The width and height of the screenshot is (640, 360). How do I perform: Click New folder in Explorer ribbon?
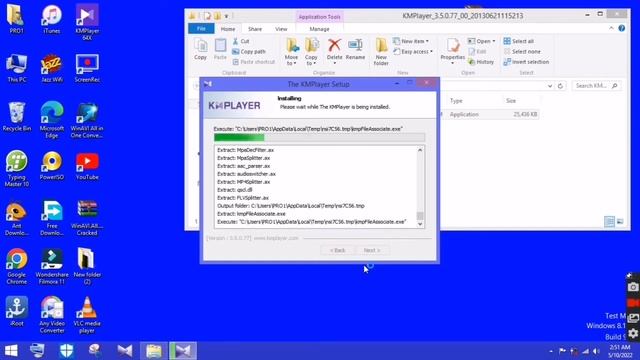coord(381,51)
